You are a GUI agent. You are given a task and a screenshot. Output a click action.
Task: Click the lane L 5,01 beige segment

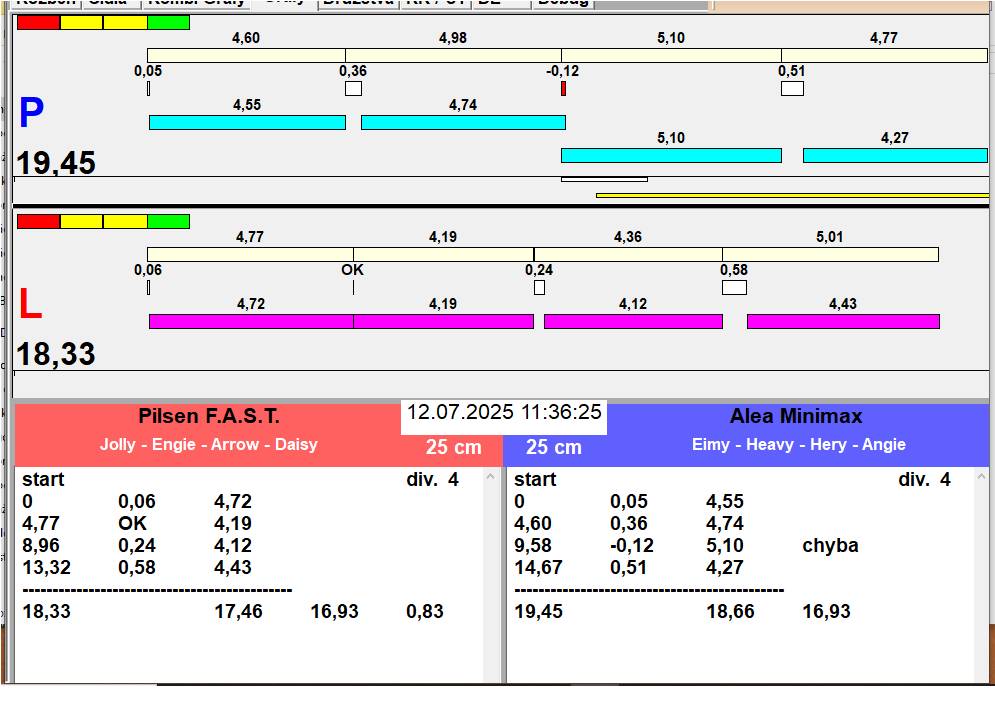[x=831, y=254]
